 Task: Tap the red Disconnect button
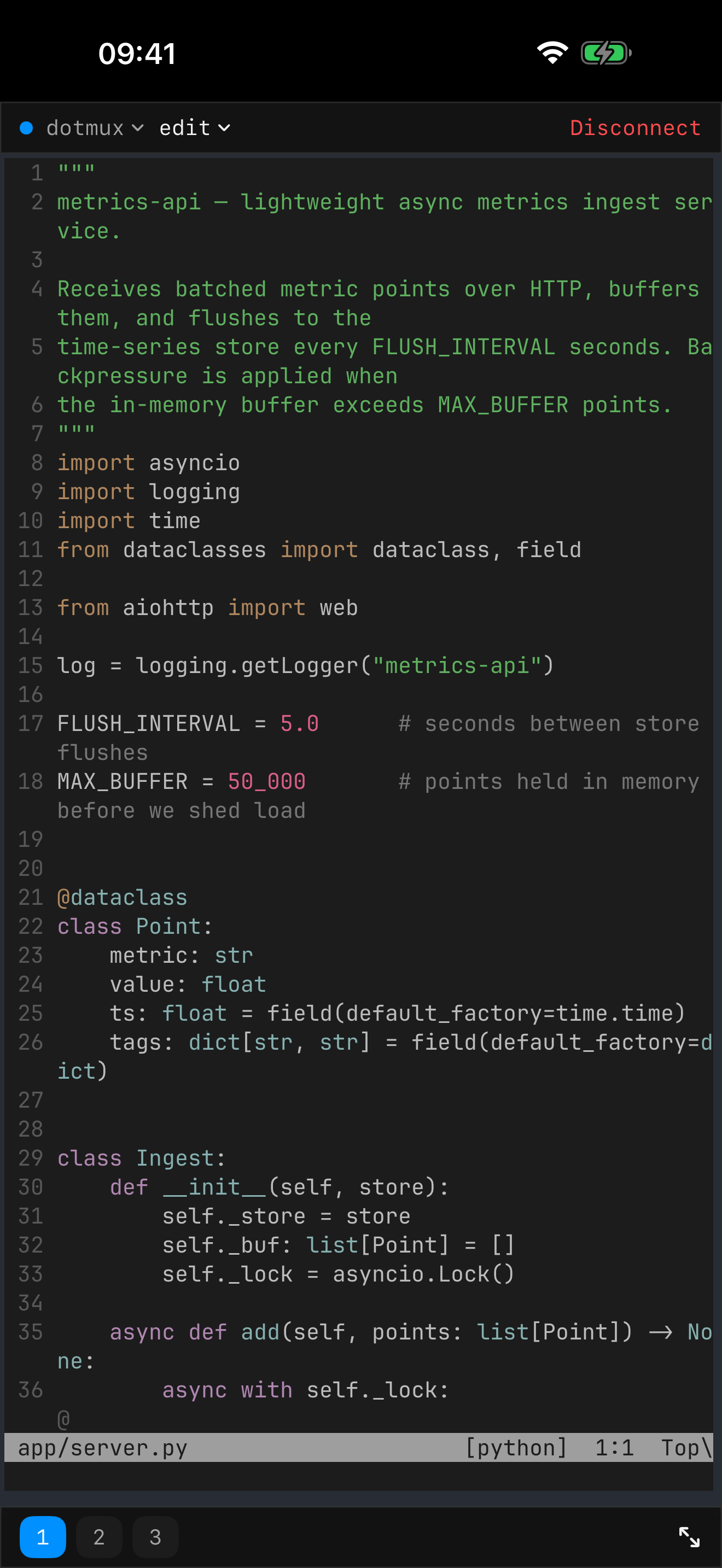coord(635,128)
